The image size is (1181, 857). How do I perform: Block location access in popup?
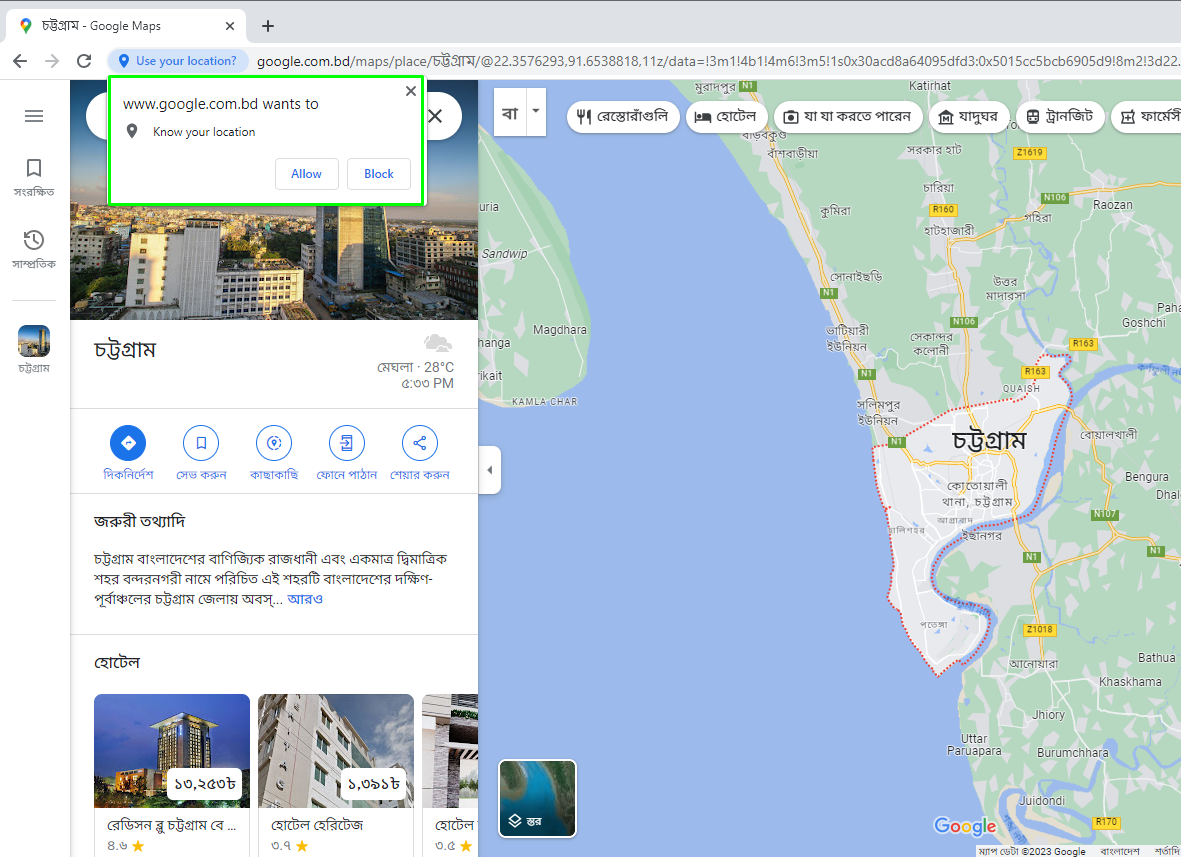click(x=379, y=174)
